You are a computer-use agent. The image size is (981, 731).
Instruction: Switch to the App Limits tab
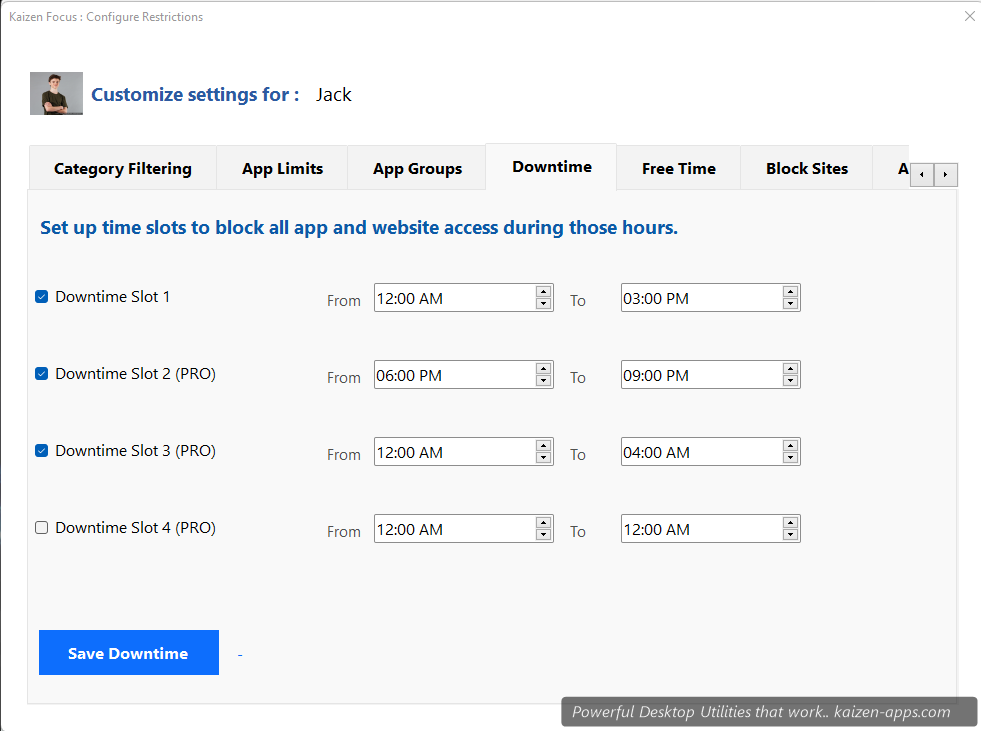(x=282, y=168)
